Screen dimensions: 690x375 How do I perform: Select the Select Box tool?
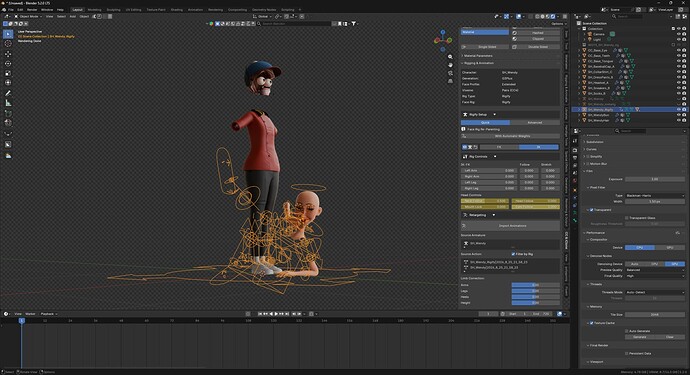pos(8,34)
